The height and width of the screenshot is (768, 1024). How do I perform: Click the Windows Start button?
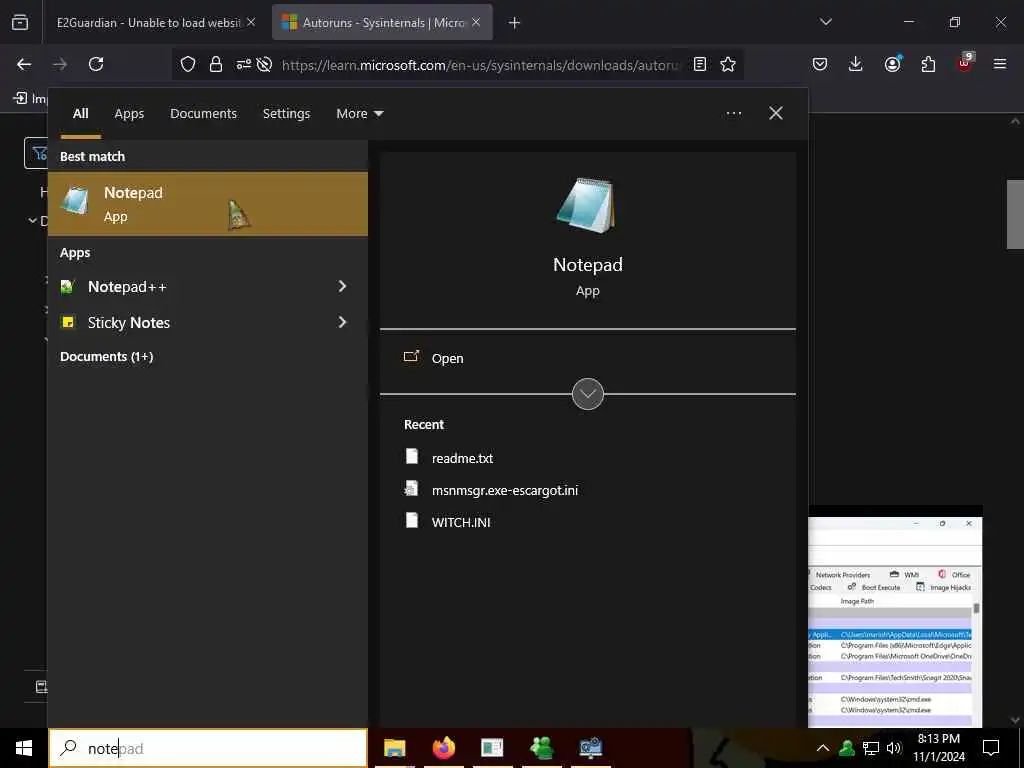coord(24,748)
